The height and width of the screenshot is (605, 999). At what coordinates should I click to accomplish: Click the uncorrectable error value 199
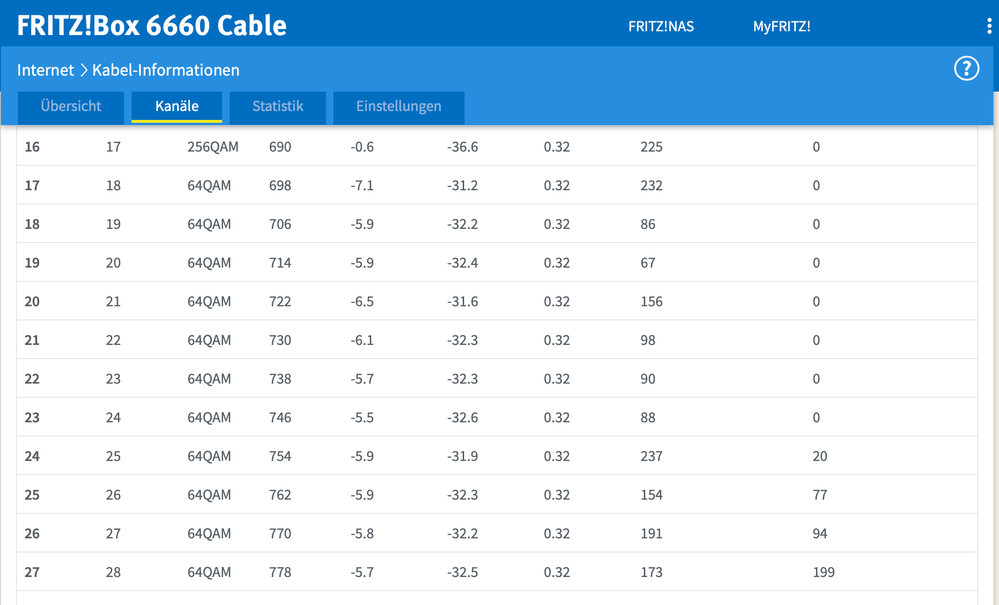(823, 573)
